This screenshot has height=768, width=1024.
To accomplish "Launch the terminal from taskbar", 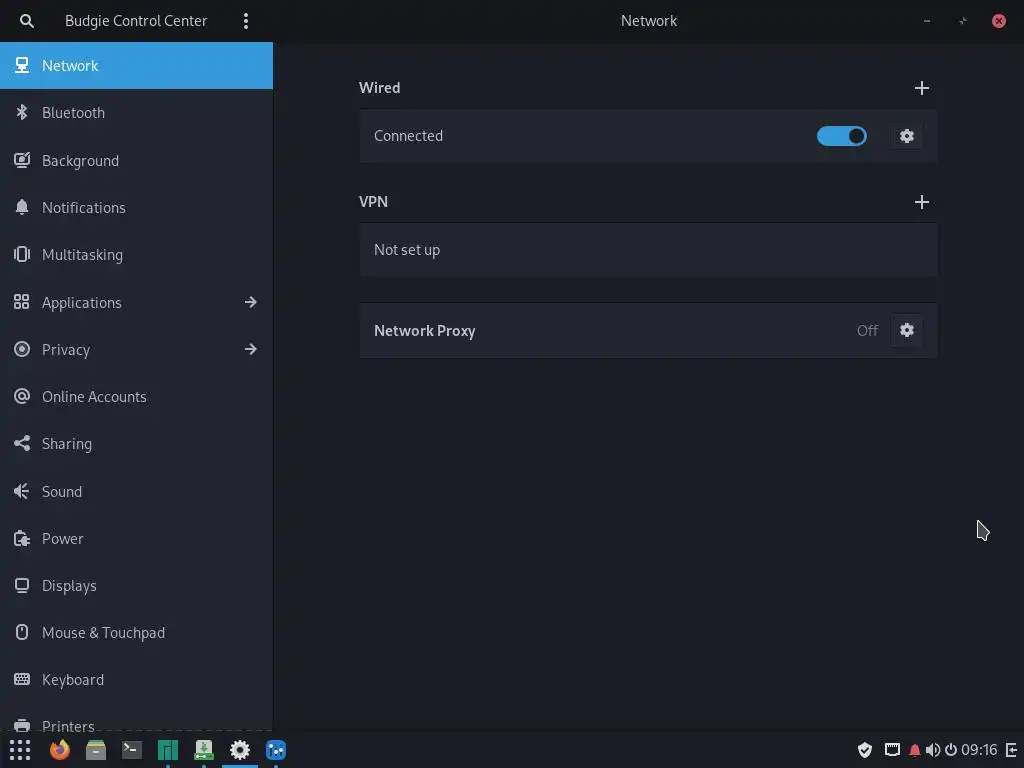I will 132,750.
